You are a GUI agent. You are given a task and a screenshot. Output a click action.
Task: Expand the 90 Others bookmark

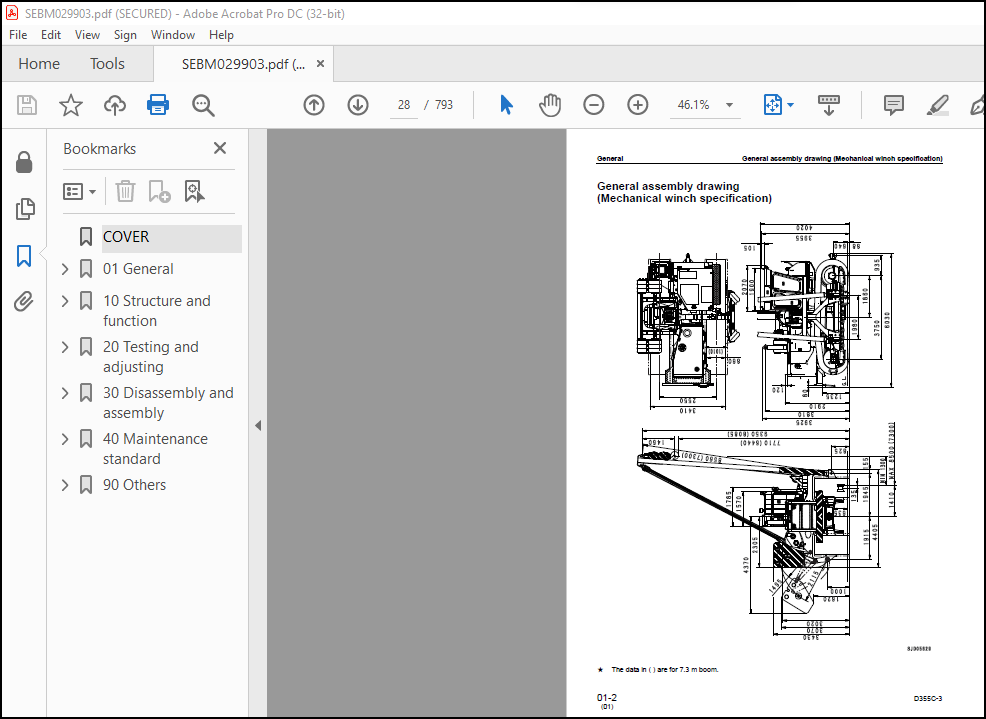click(65, 485)
